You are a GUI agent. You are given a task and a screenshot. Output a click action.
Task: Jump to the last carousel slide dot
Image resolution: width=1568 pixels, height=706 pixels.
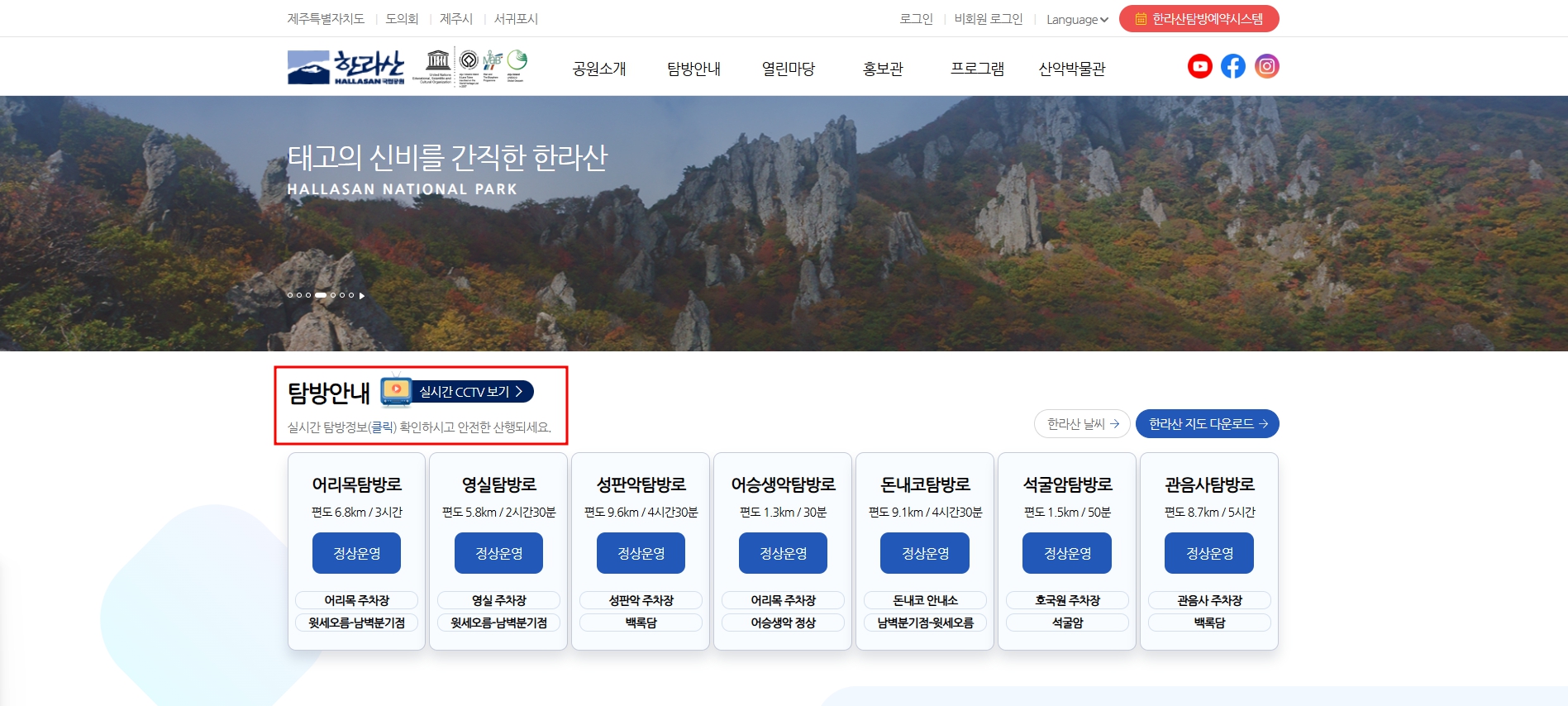coord(351,295)
